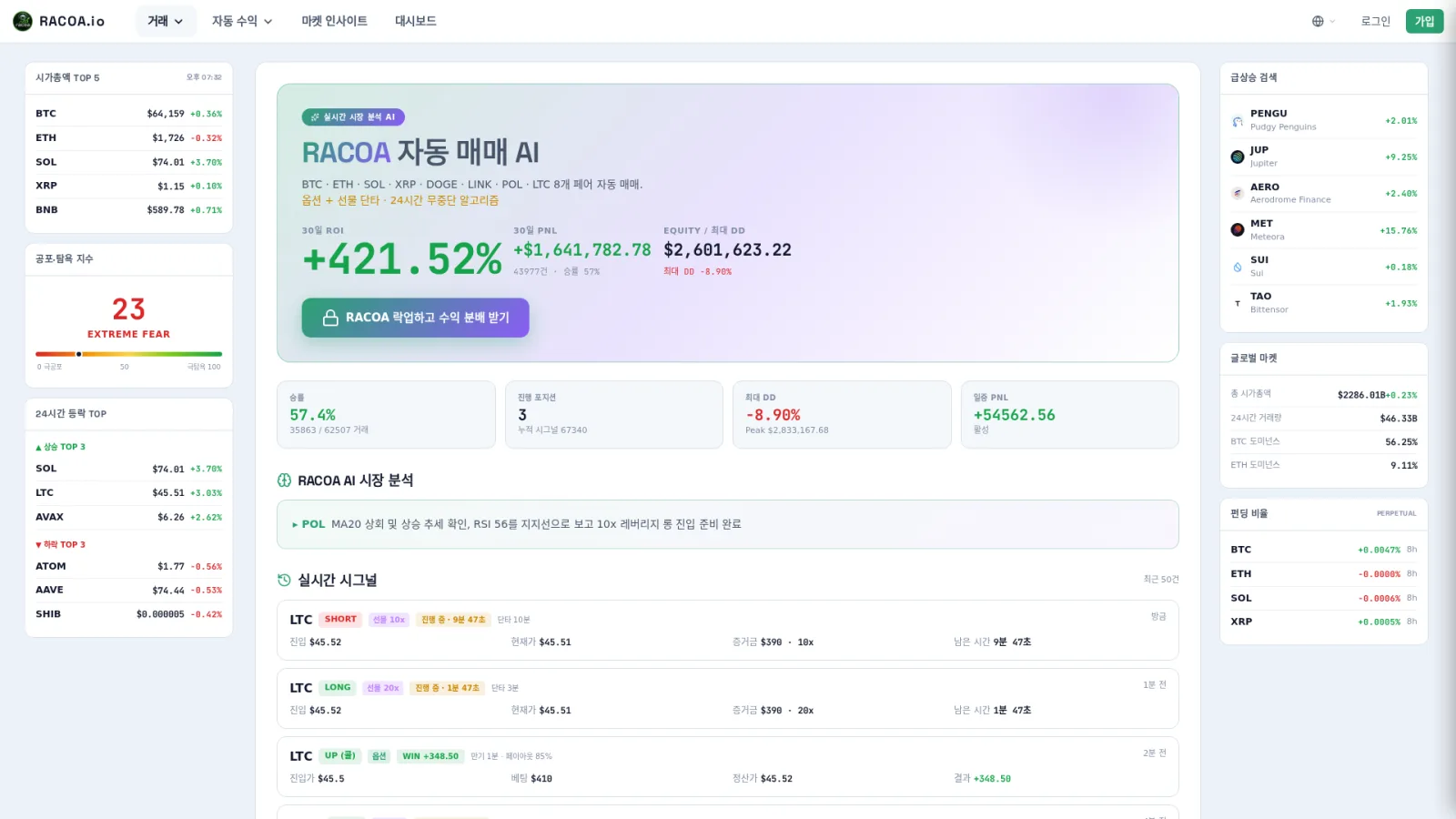
Task: Click the 24시간 거래량 $46.33B row
Action: [x=1324, y=418]
